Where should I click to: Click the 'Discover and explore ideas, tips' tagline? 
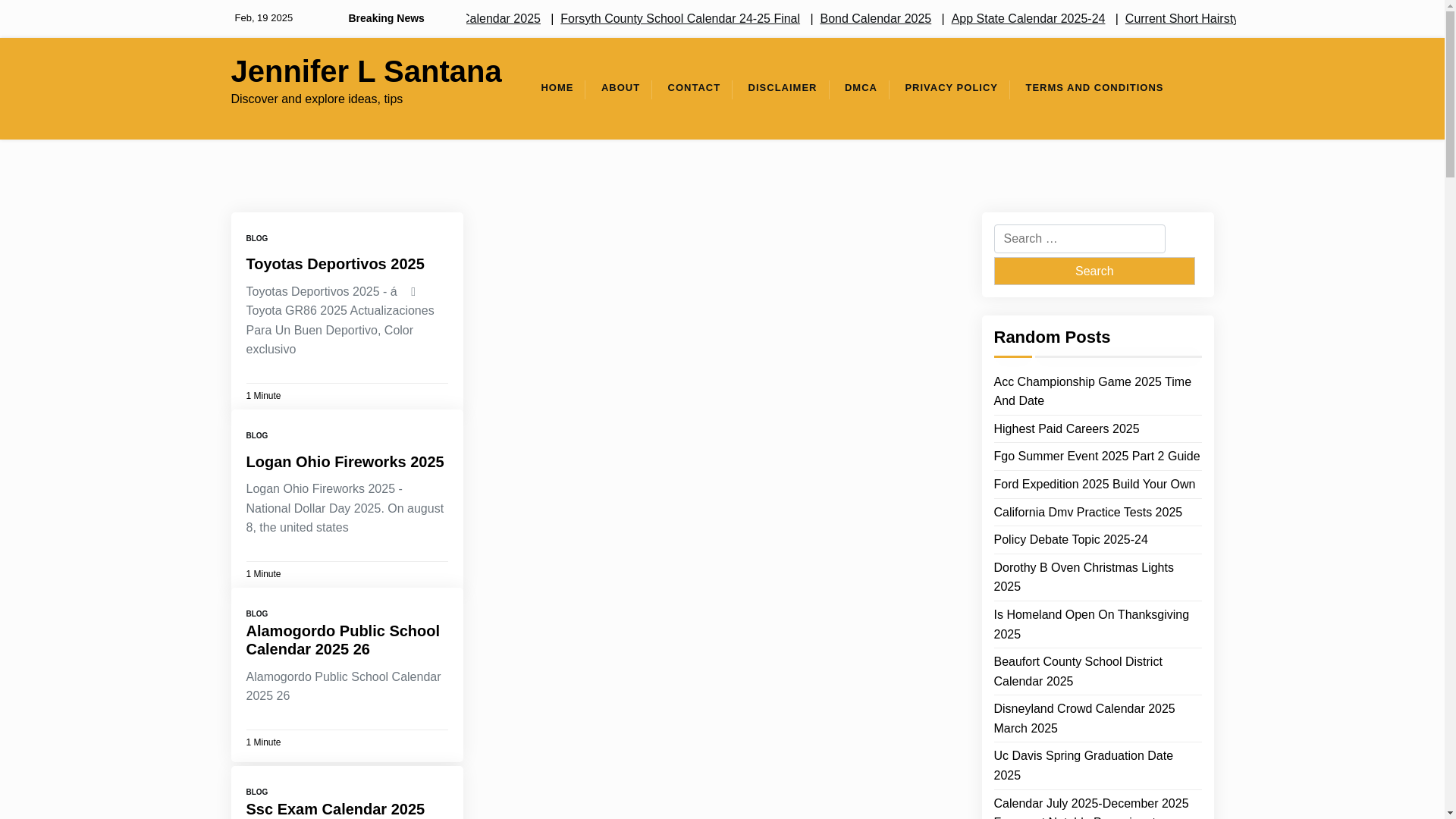(316, 99)
